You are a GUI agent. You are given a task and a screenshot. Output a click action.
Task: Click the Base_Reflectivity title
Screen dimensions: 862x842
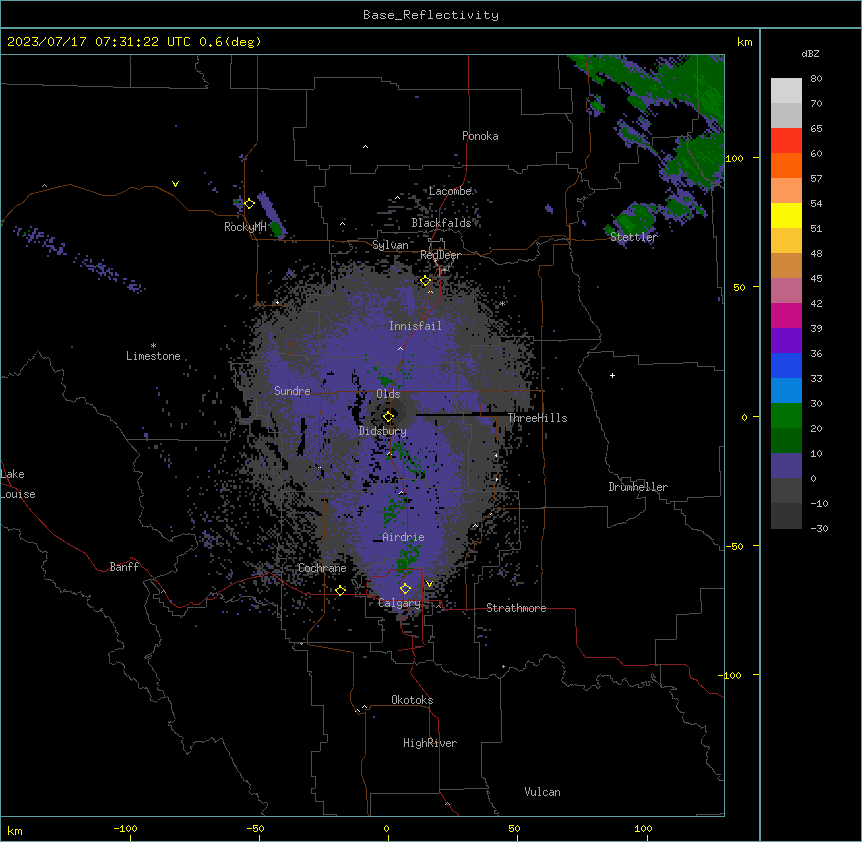[431, 15]
